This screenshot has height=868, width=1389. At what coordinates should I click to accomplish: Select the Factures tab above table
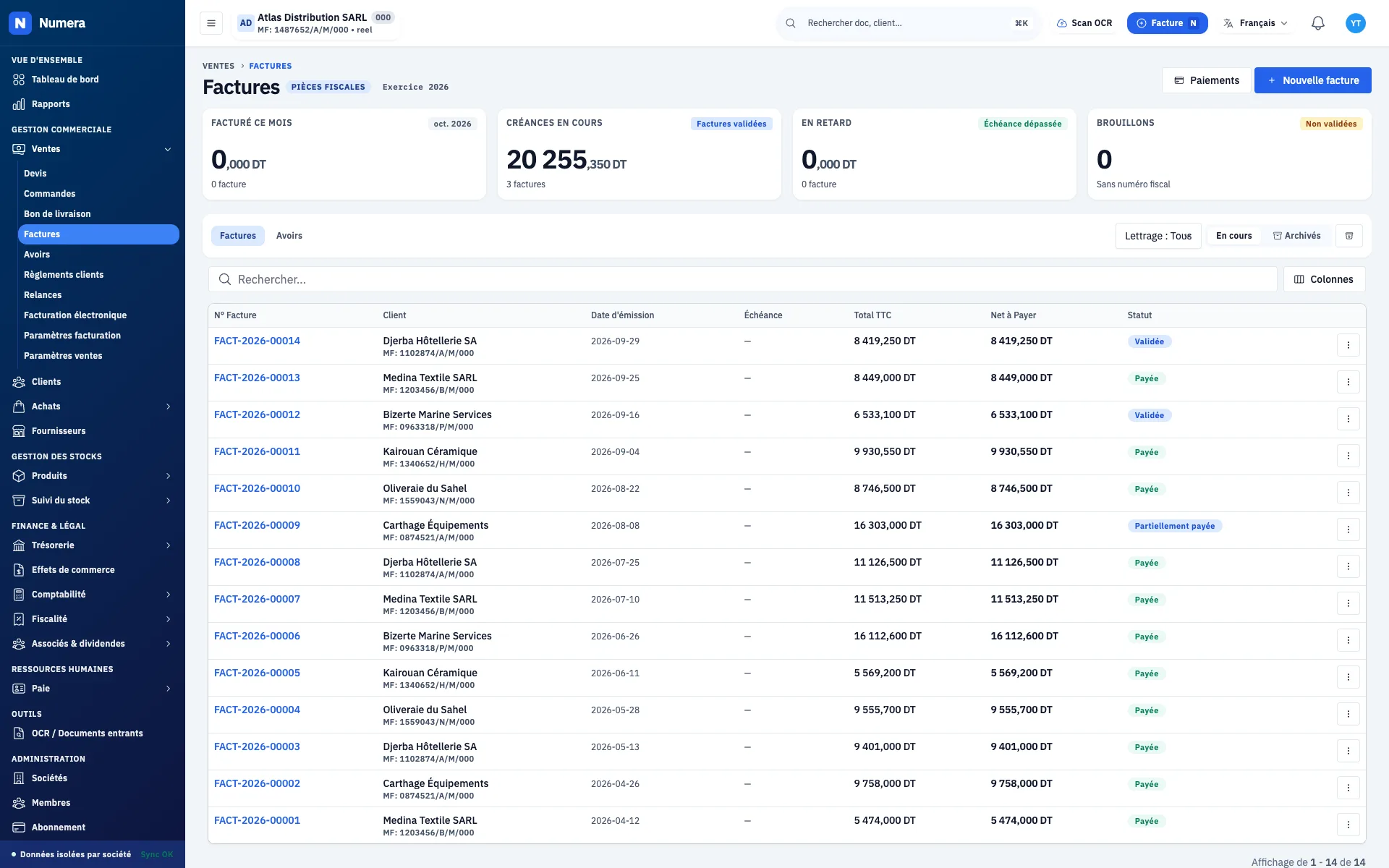[238, 236]
